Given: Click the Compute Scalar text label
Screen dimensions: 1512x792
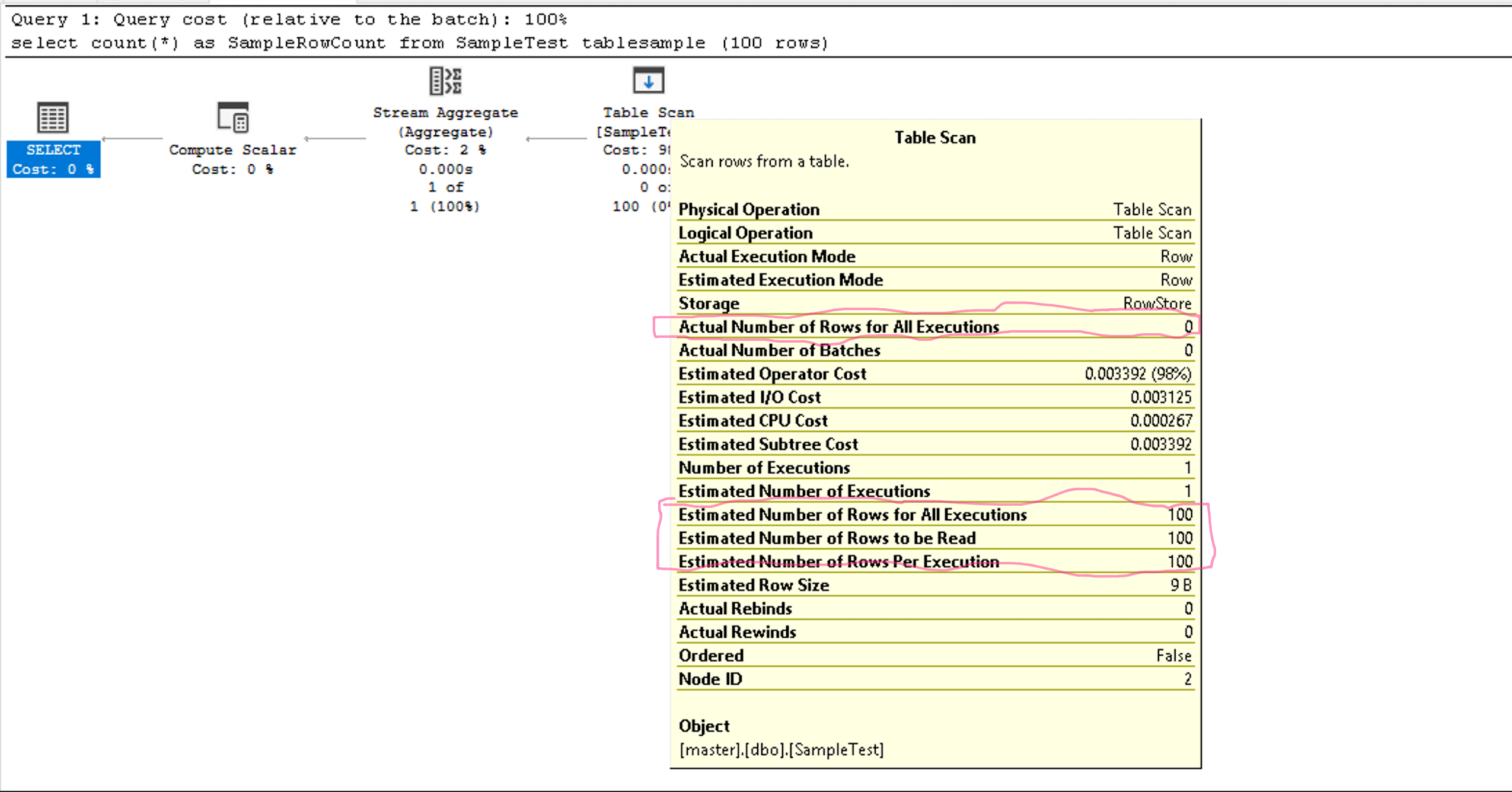Looking at the screenshot, I should 232,150.
